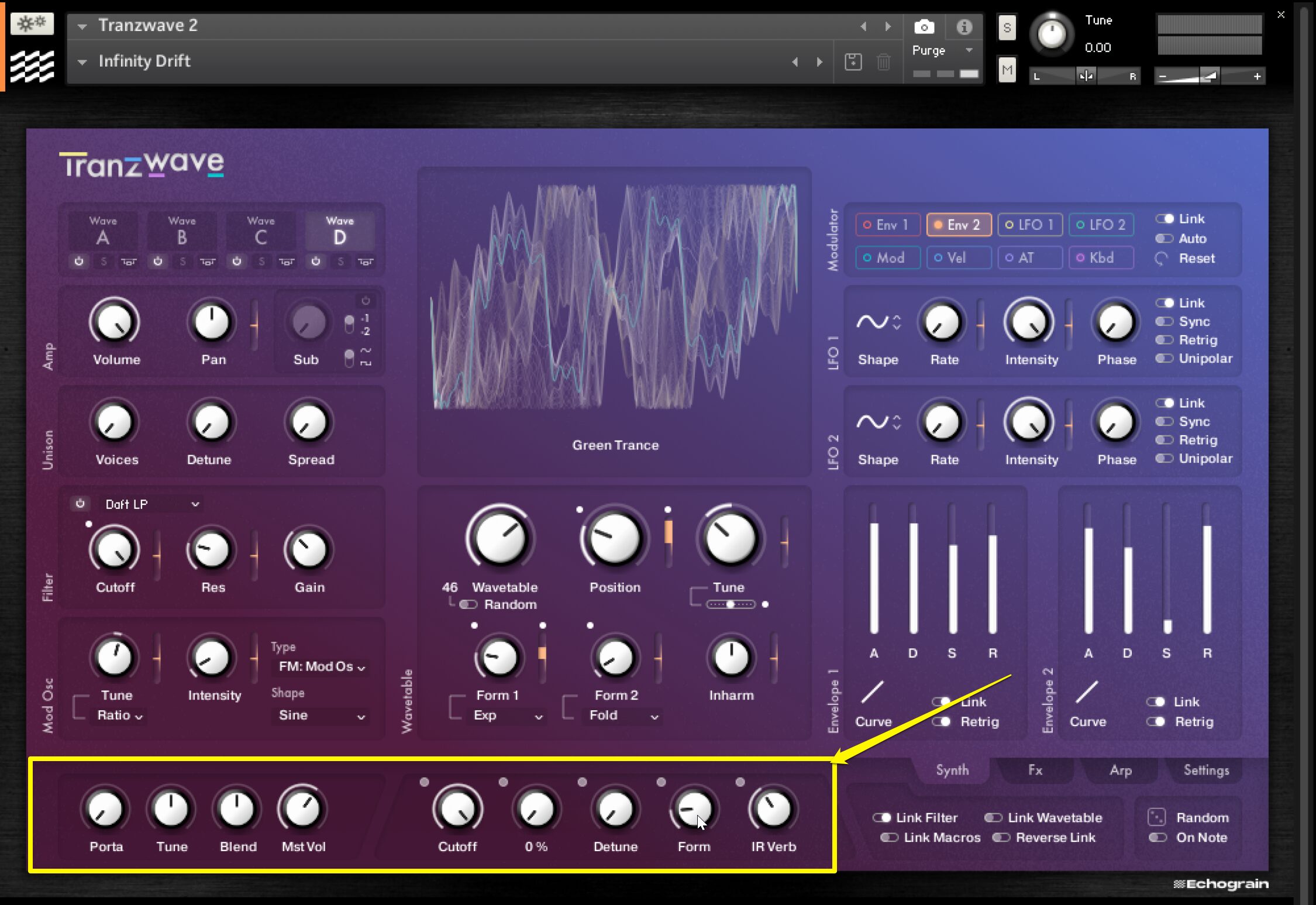Open the Purge dropdown menu
This screenshot has width=1316, height=905.
click(943, 51)
